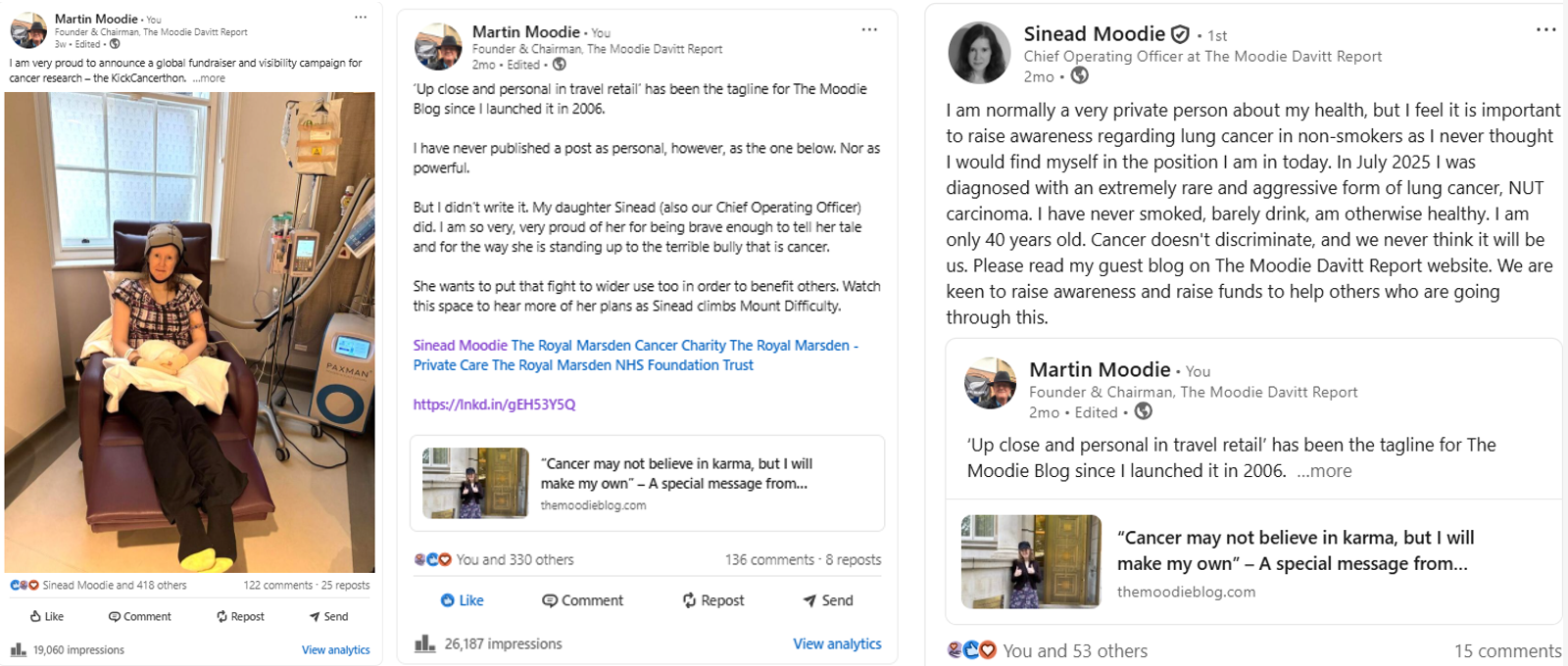Open three-dot menu on left post

pos(361,18)
